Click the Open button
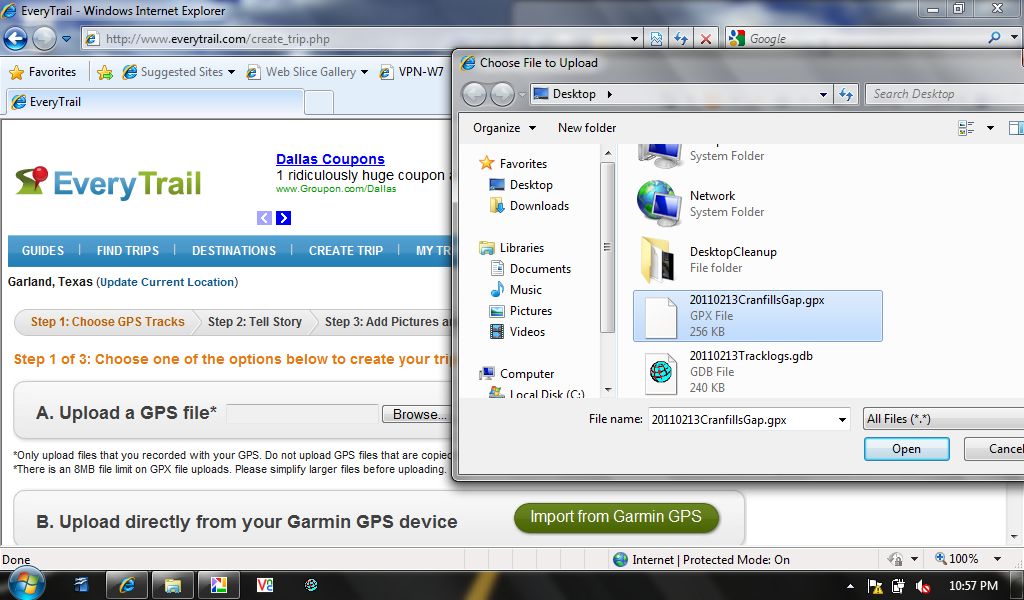Image resolution: width=1024 pixels, height=600 pixels. click(906, 449)
